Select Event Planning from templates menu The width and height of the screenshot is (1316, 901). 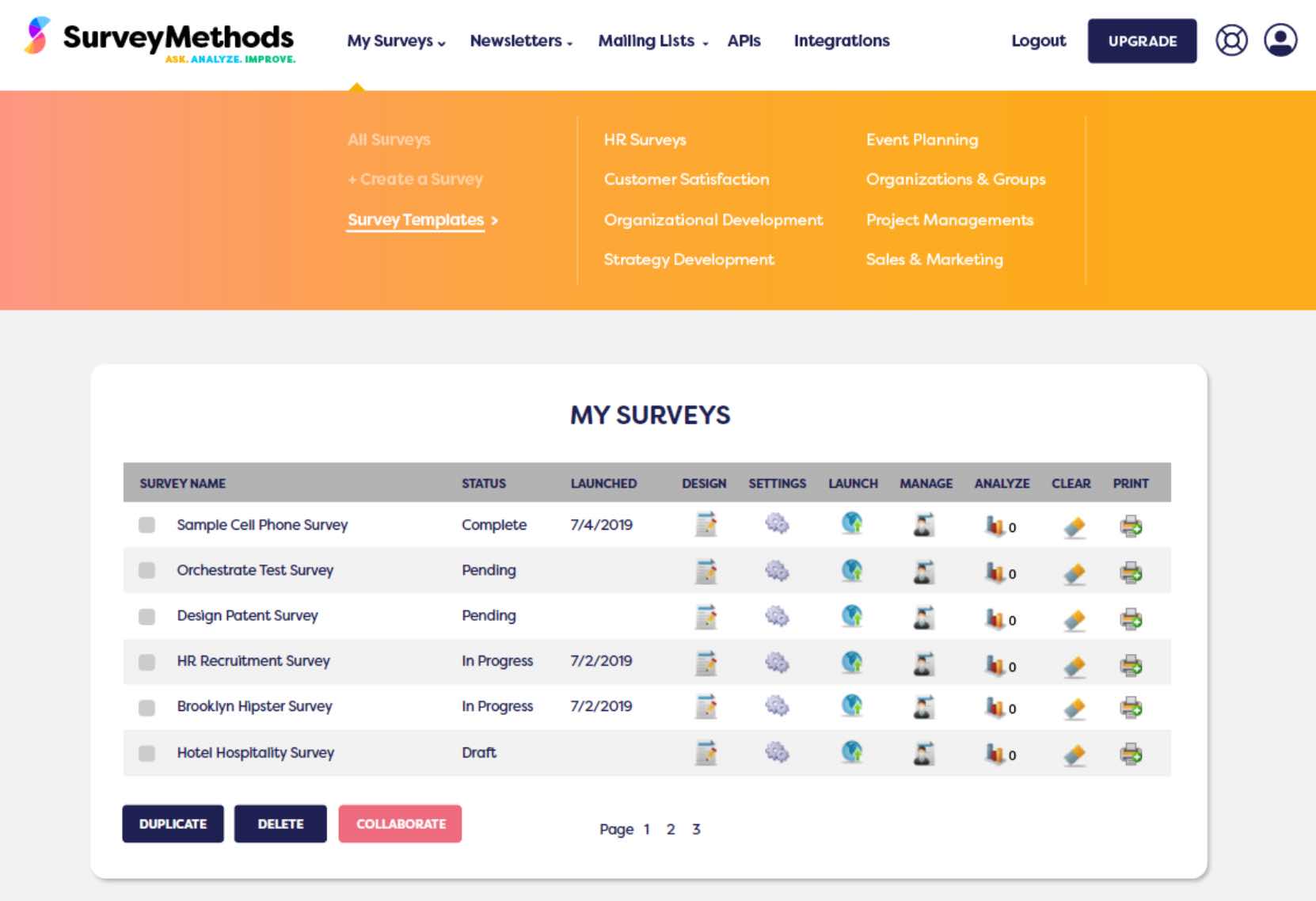point(922,140)
